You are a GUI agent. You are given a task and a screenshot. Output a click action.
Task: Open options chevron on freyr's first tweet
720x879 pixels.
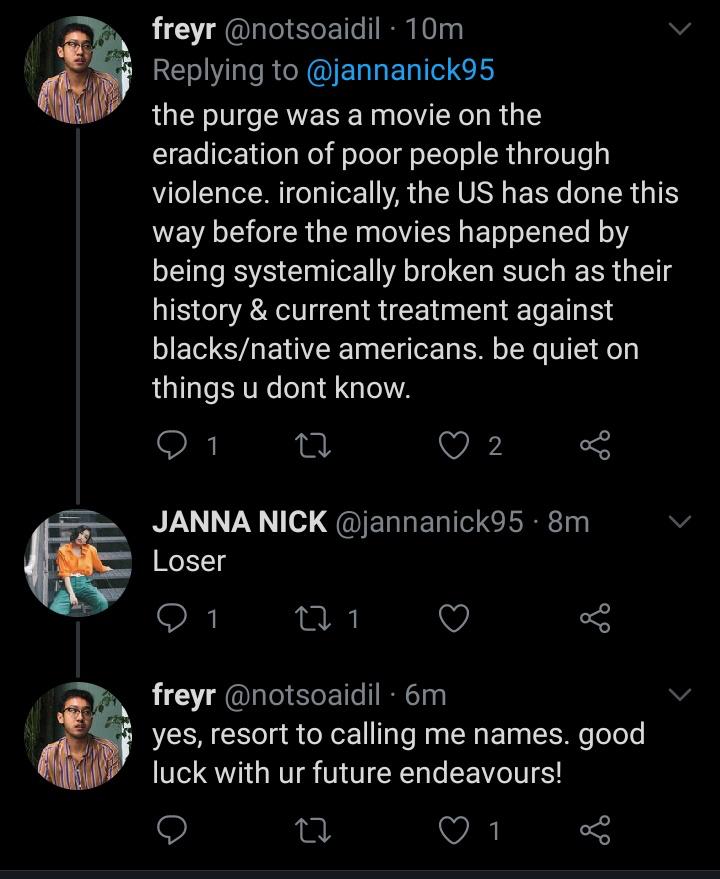coord(679,31)
